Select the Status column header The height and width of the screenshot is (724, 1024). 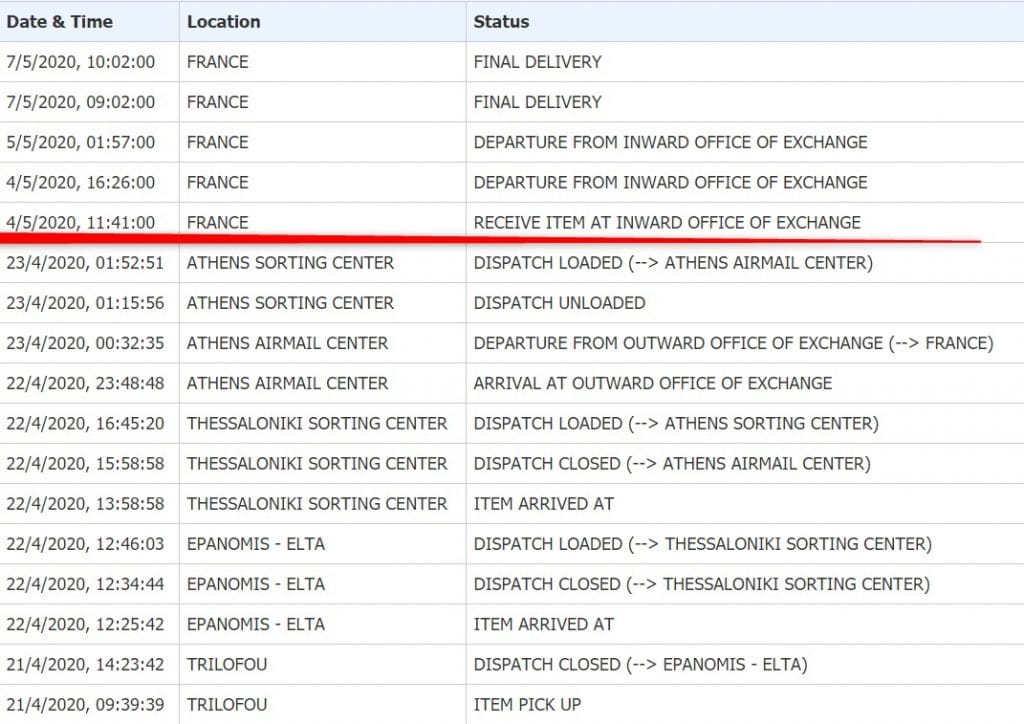[x=501, y=21]
